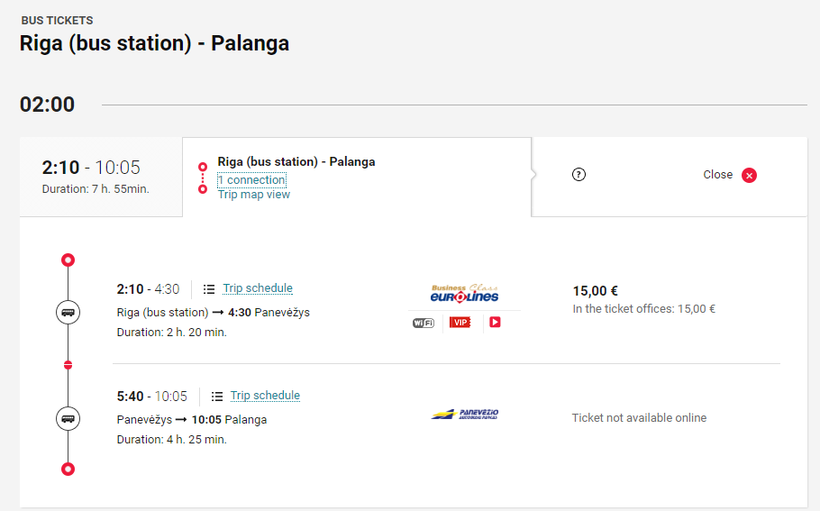Viewport: 820px width, 511px height.
Task: Click the bus icon for Riga–Panevėžys leg
Action: pyautogui.click(x=68, y=311)
